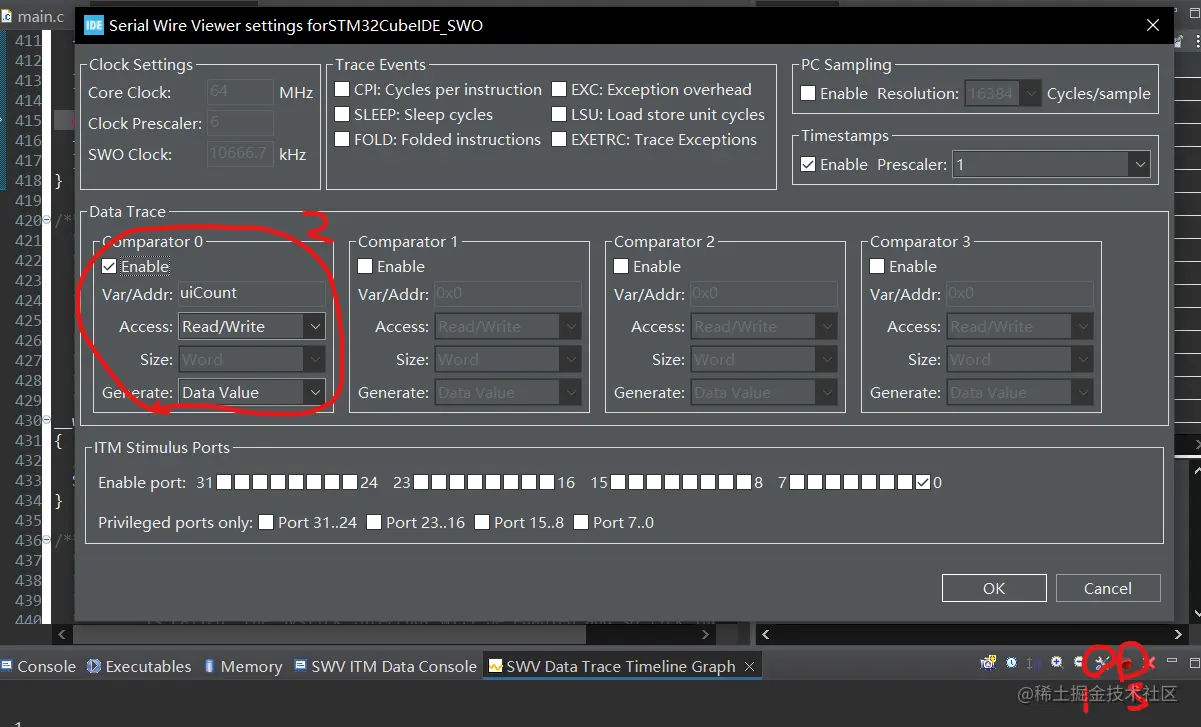Check ITM stimulus port 24
Screen dimensions: 1201x727
[x=350, y=483]
